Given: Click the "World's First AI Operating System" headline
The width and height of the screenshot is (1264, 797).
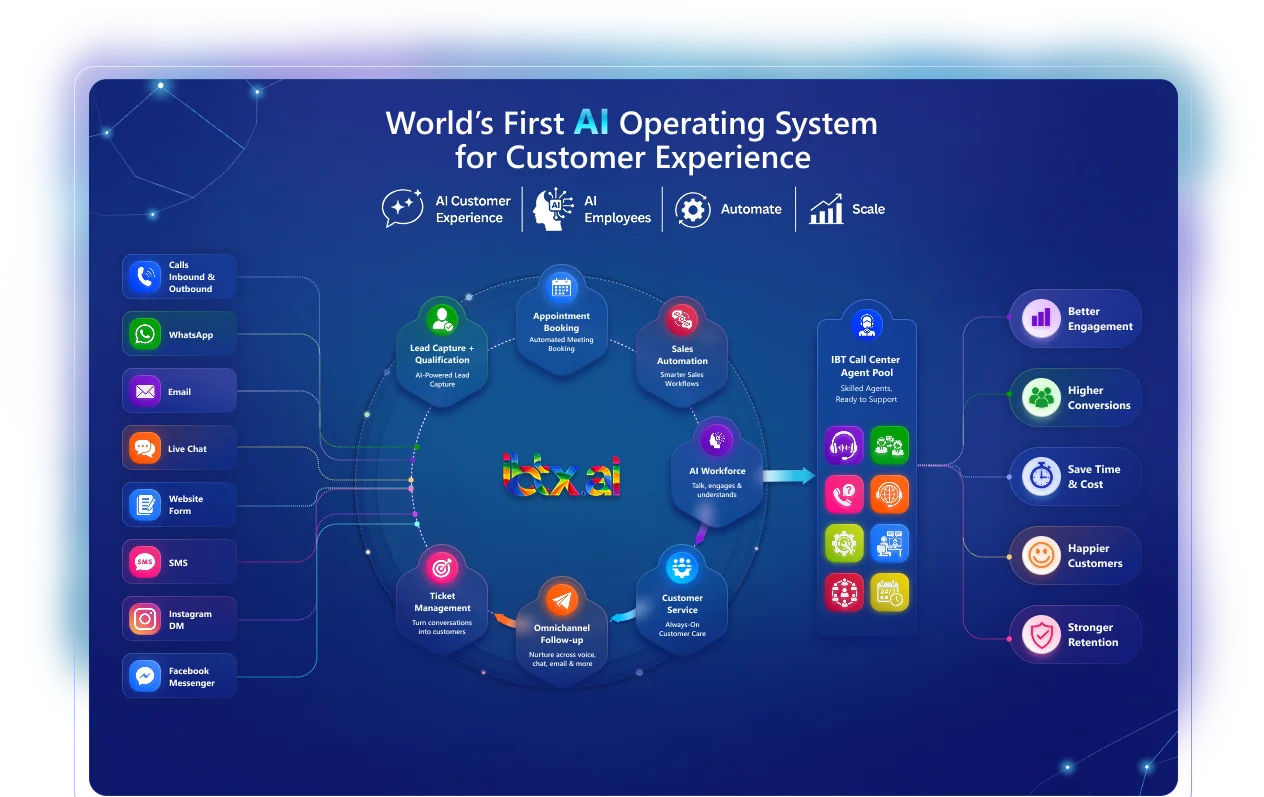Looking at the screenshot, I should [632, 123].
